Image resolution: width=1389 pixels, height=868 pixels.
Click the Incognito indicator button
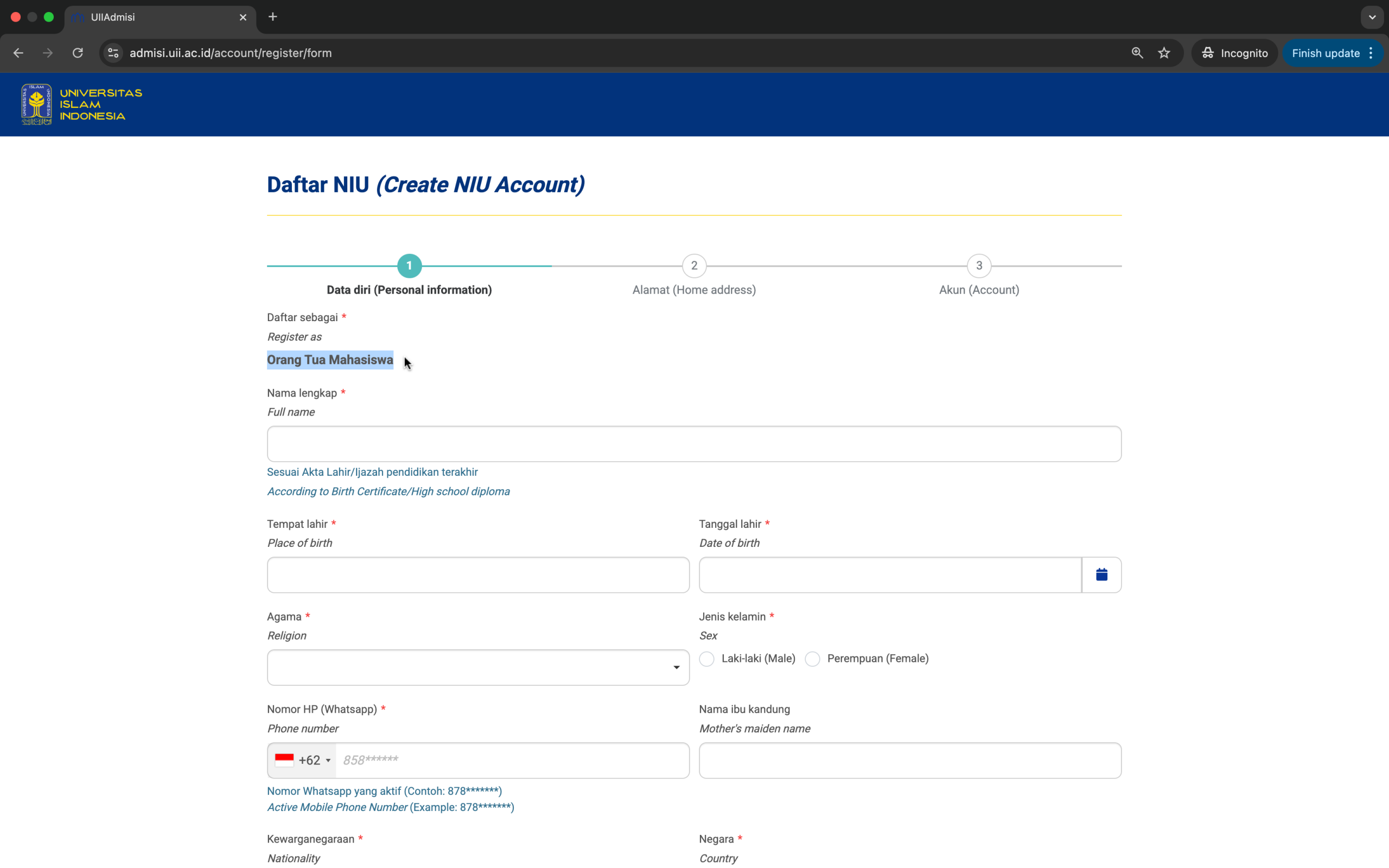[1234, 53]
